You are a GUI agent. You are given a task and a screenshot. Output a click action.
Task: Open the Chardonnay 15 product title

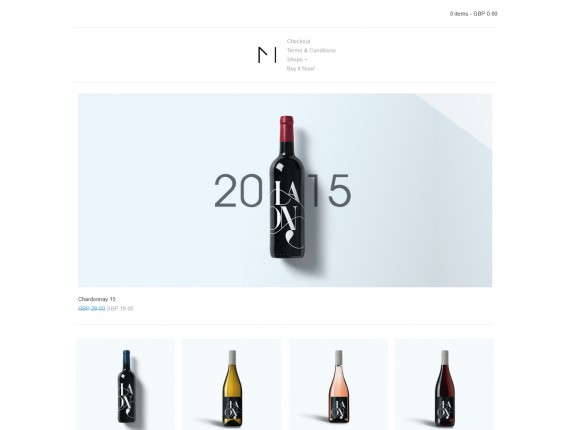(x=97, y=299)
